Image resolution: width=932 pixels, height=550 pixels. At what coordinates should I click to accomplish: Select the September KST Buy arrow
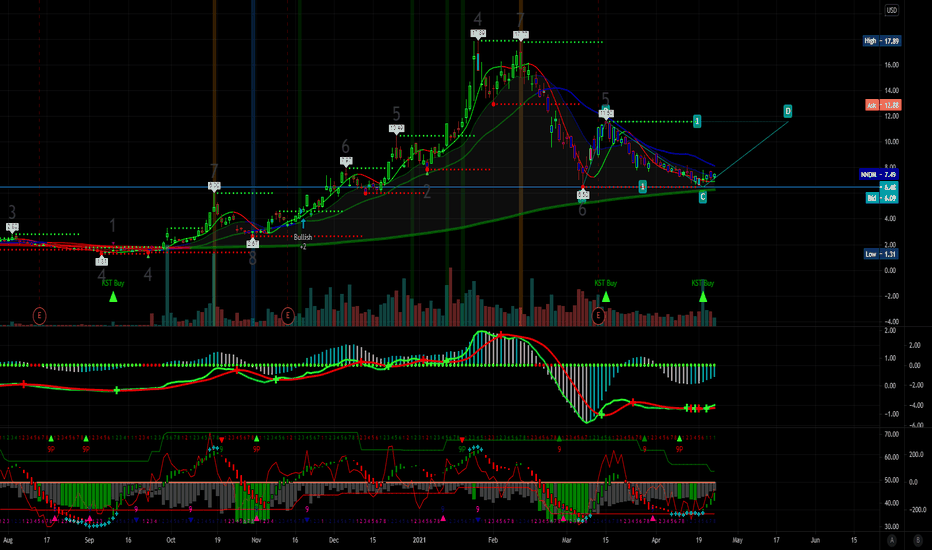113,296
